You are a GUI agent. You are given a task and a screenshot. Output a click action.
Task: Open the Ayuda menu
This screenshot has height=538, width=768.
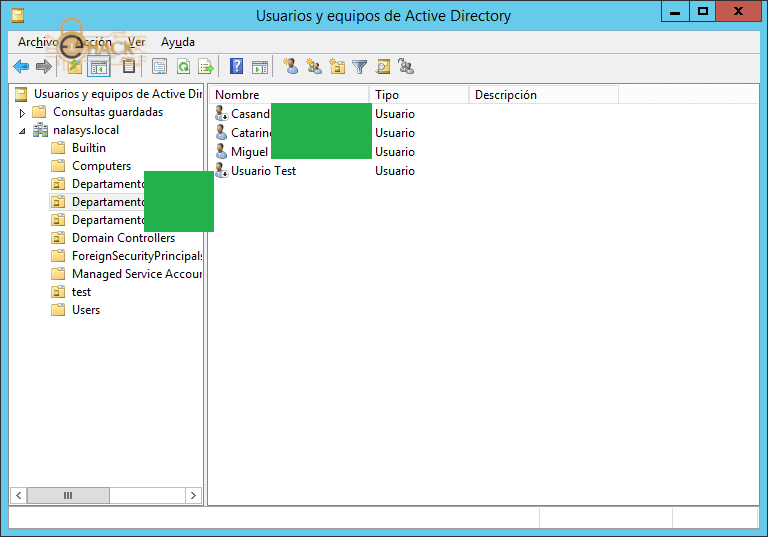tap(178, 42)
